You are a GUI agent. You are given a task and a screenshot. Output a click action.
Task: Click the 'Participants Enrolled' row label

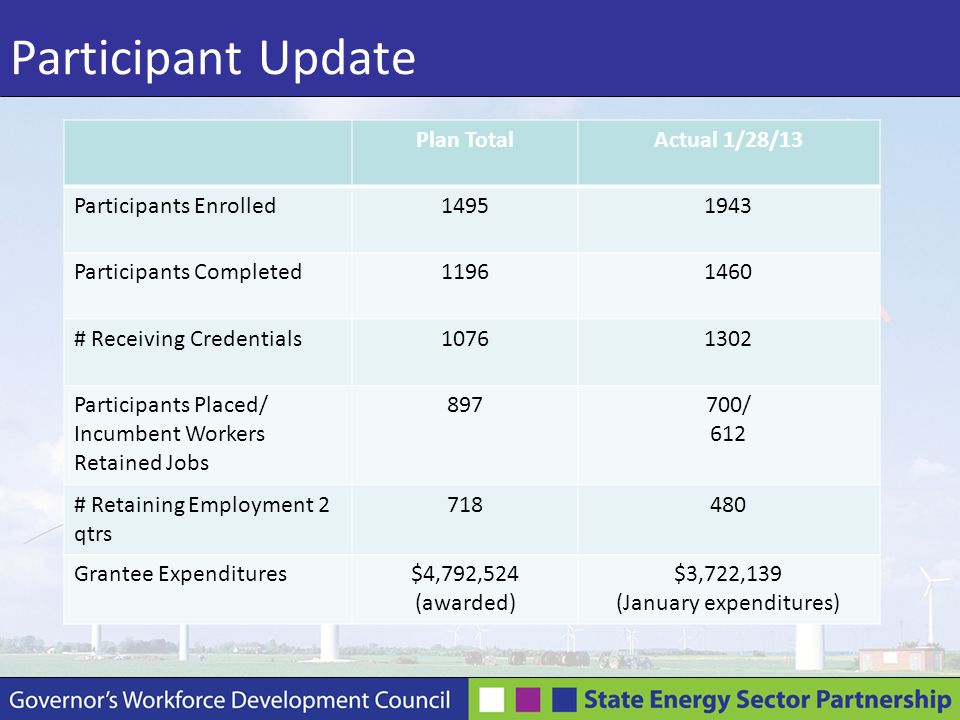(175, 206)
